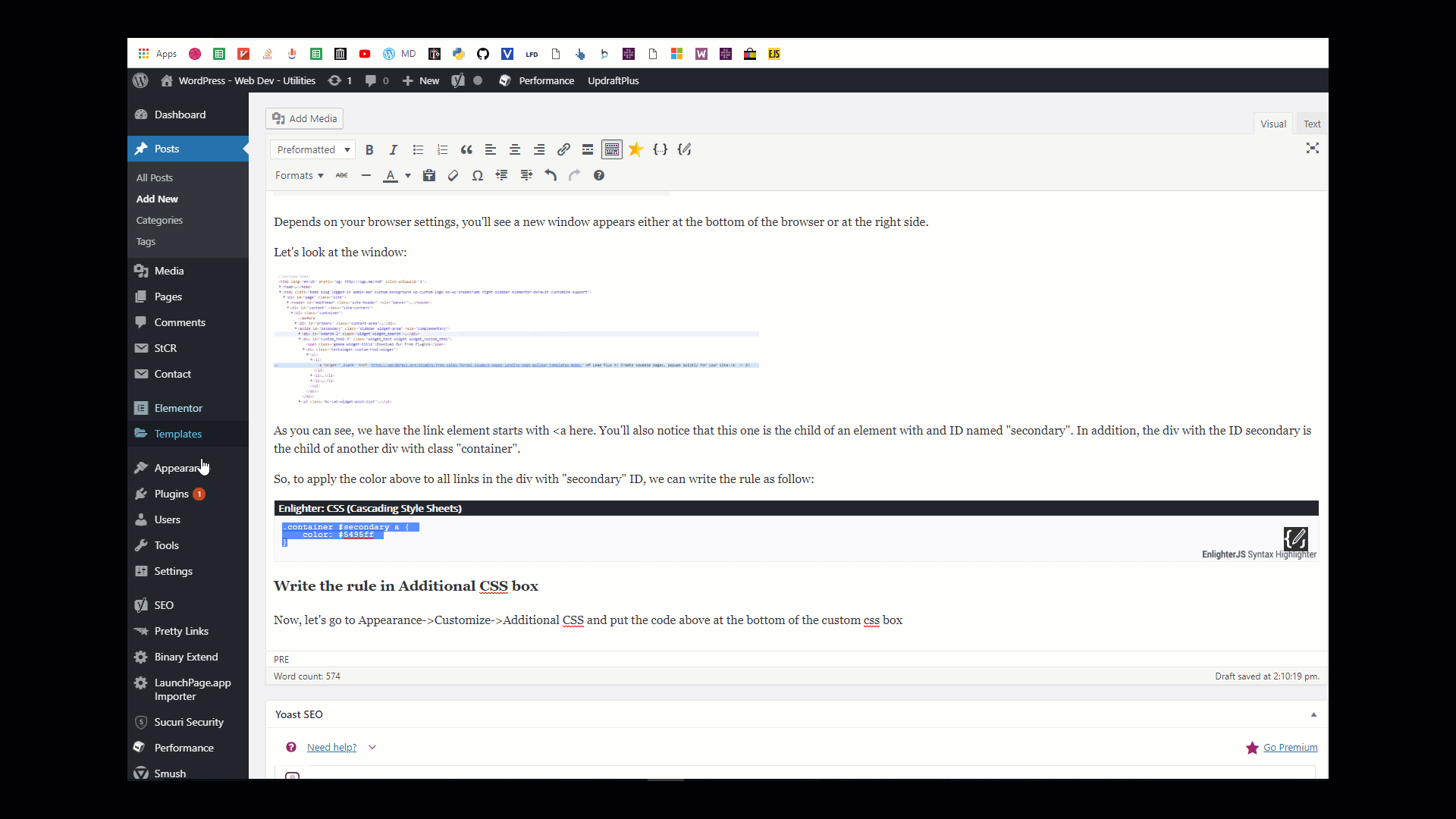Viewport: 1456px width, 819px height.
Task: Open the Preformatted paragraph dropdown
Action: (312, 149)
